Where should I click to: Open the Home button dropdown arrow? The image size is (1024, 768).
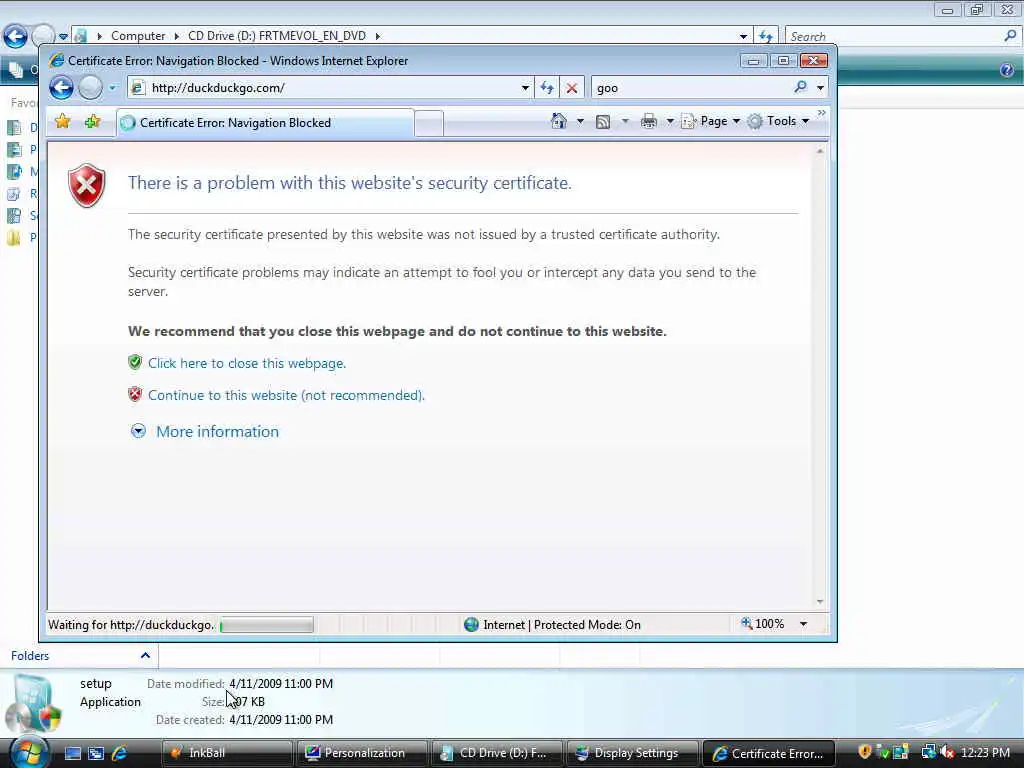[580, 121]
